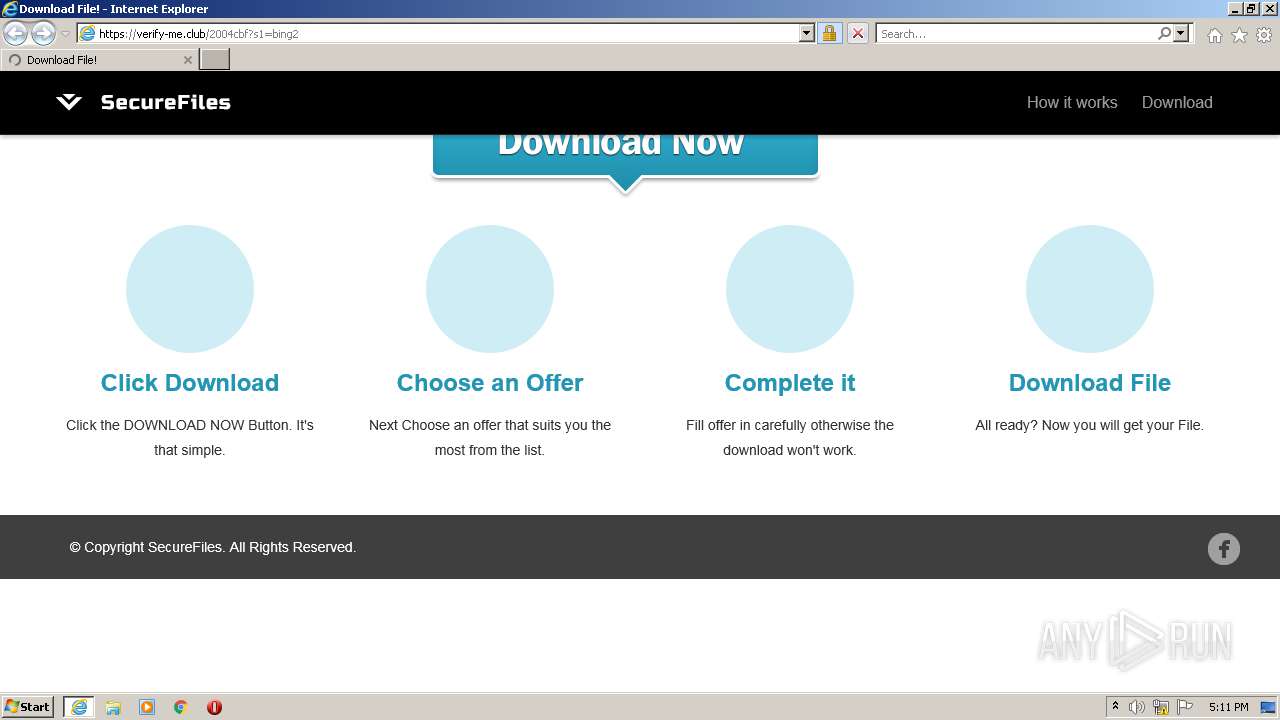Open the recent pages dropdown arrow
Screen dimensions: 1280x720
(x=65, y=34)
